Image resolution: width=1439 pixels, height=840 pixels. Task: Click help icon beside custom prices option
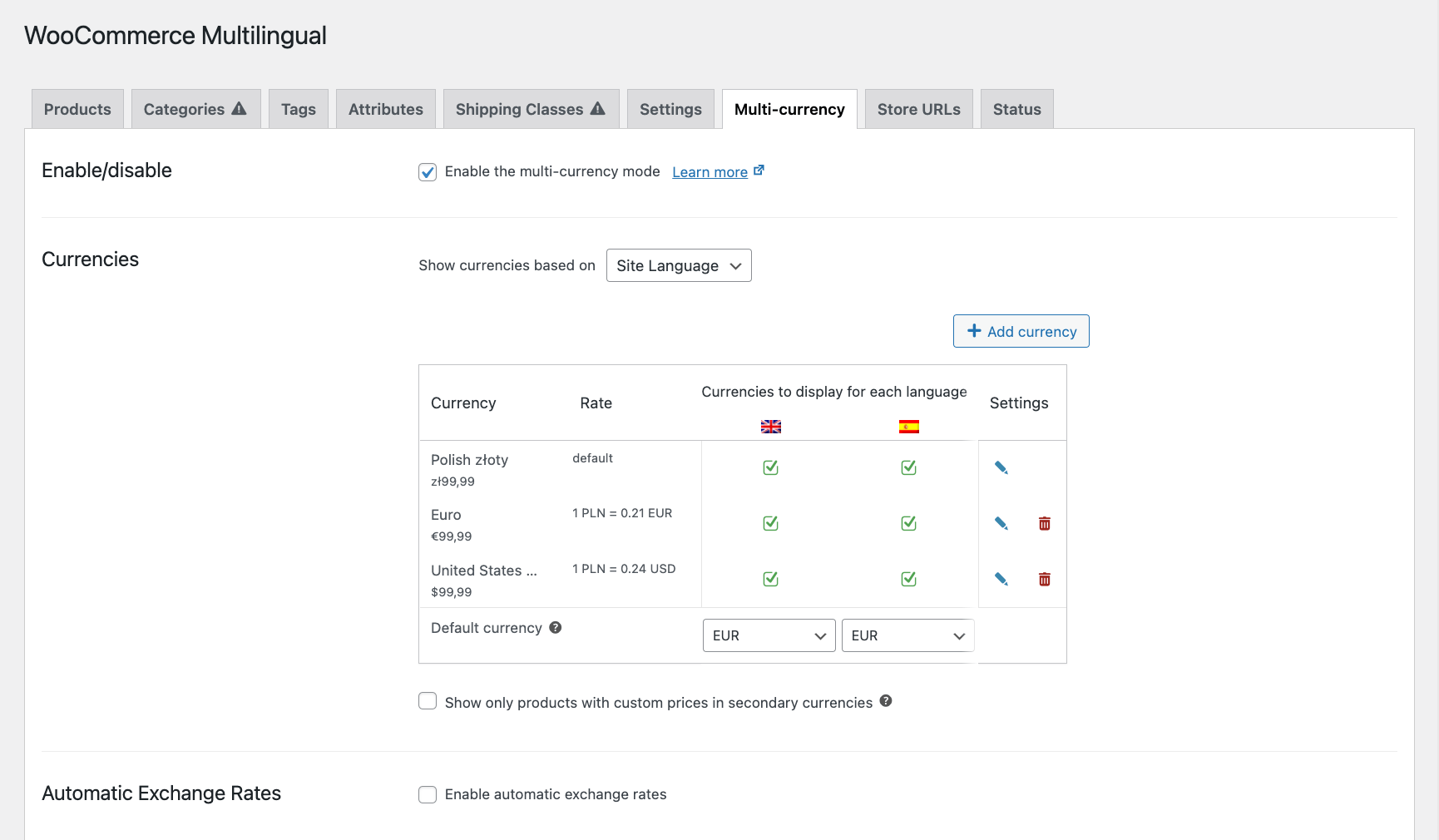(x=886, y=701)
